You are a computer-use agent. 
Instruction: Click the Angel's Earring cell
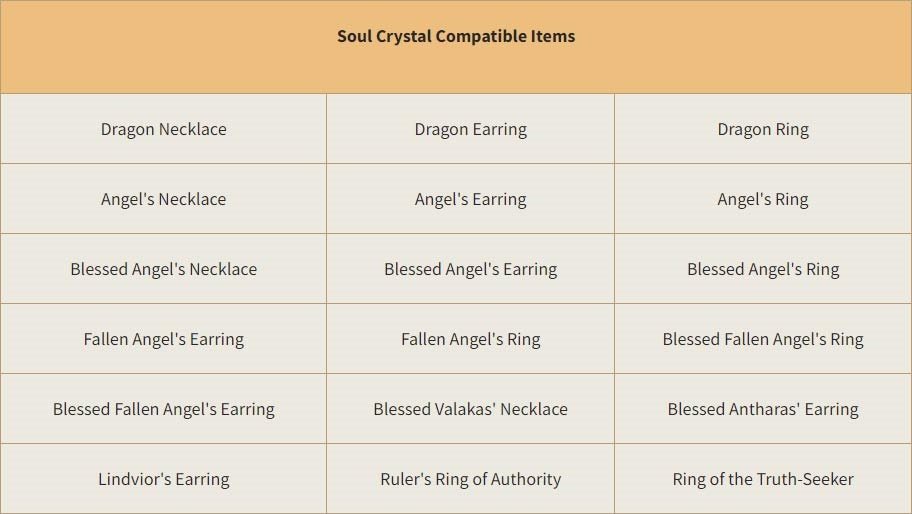click(471, 199)
